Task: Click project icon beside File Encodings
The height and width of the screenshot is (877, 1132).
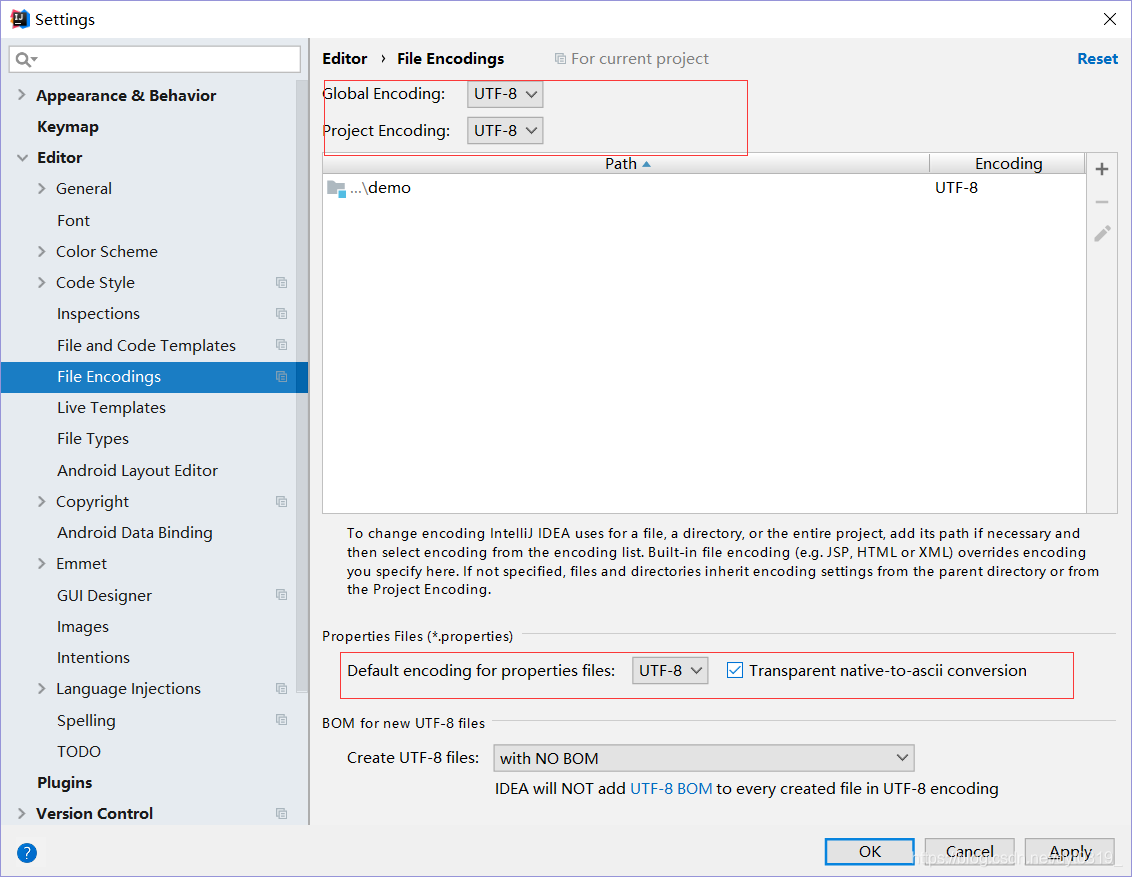Action: (x=282, y=376)
